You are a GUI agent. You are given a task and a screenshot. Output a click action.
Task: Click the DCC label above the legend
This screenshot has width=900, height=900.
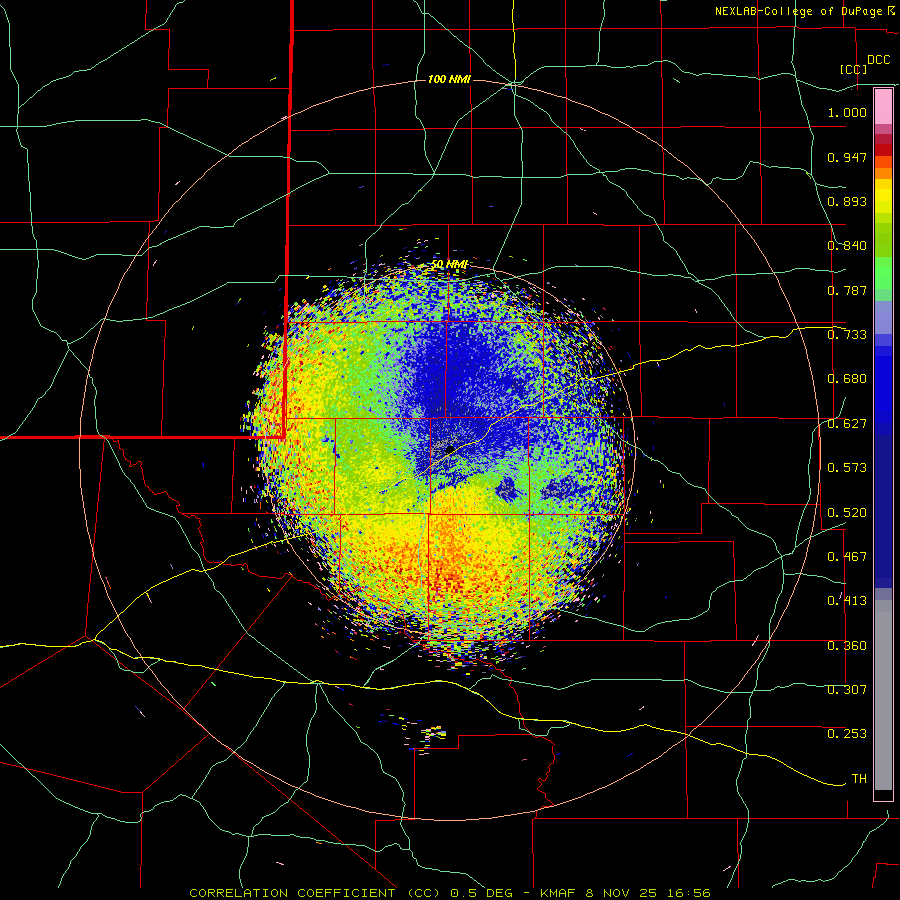point(878,60)
